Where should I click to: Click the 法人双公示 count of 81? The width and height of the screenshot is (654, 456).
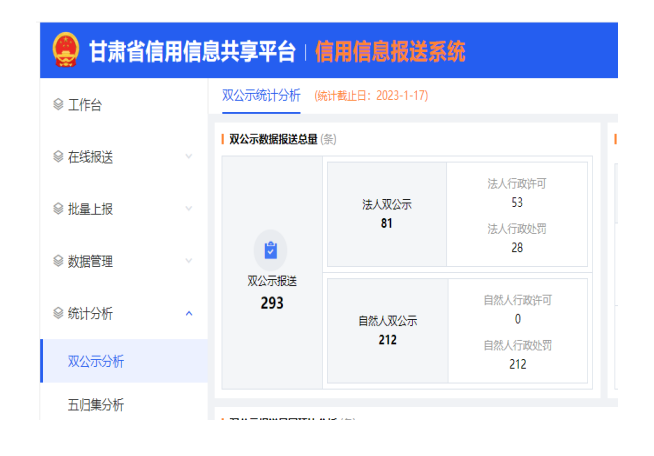coord(386,223)
